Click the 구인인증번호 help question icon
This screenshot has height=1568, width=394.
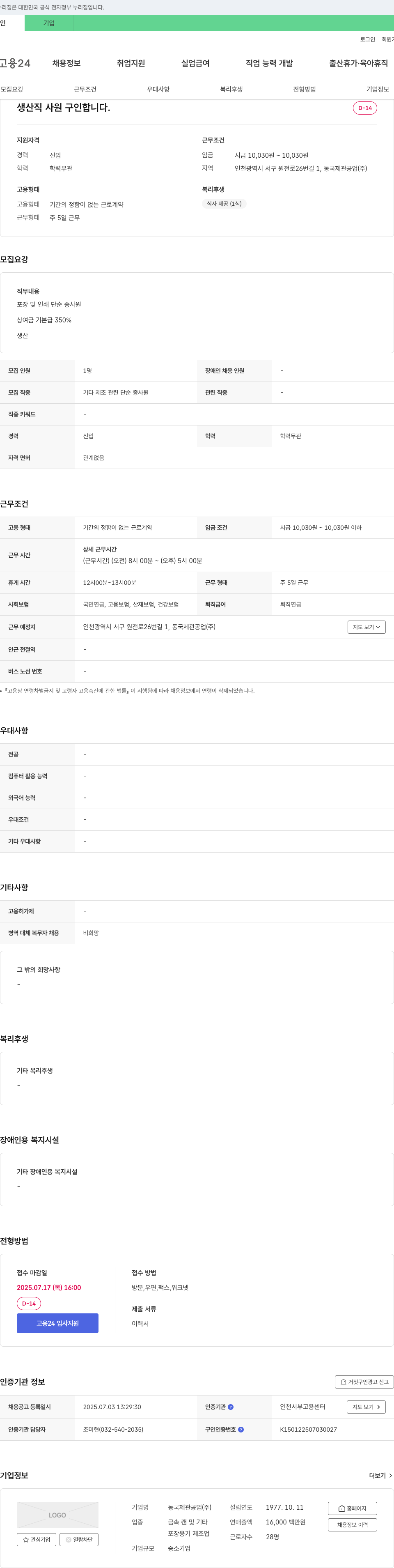[241, 1430]
